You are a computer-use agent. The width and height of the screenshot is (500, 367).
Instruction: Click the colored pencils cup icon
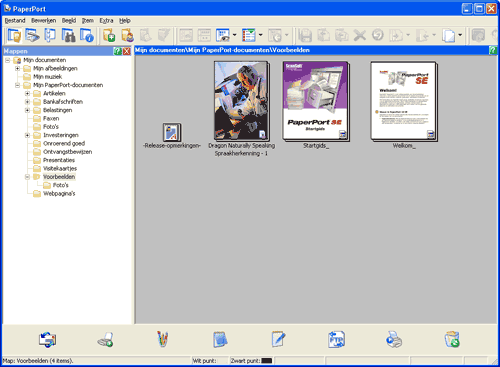point(163,339)
